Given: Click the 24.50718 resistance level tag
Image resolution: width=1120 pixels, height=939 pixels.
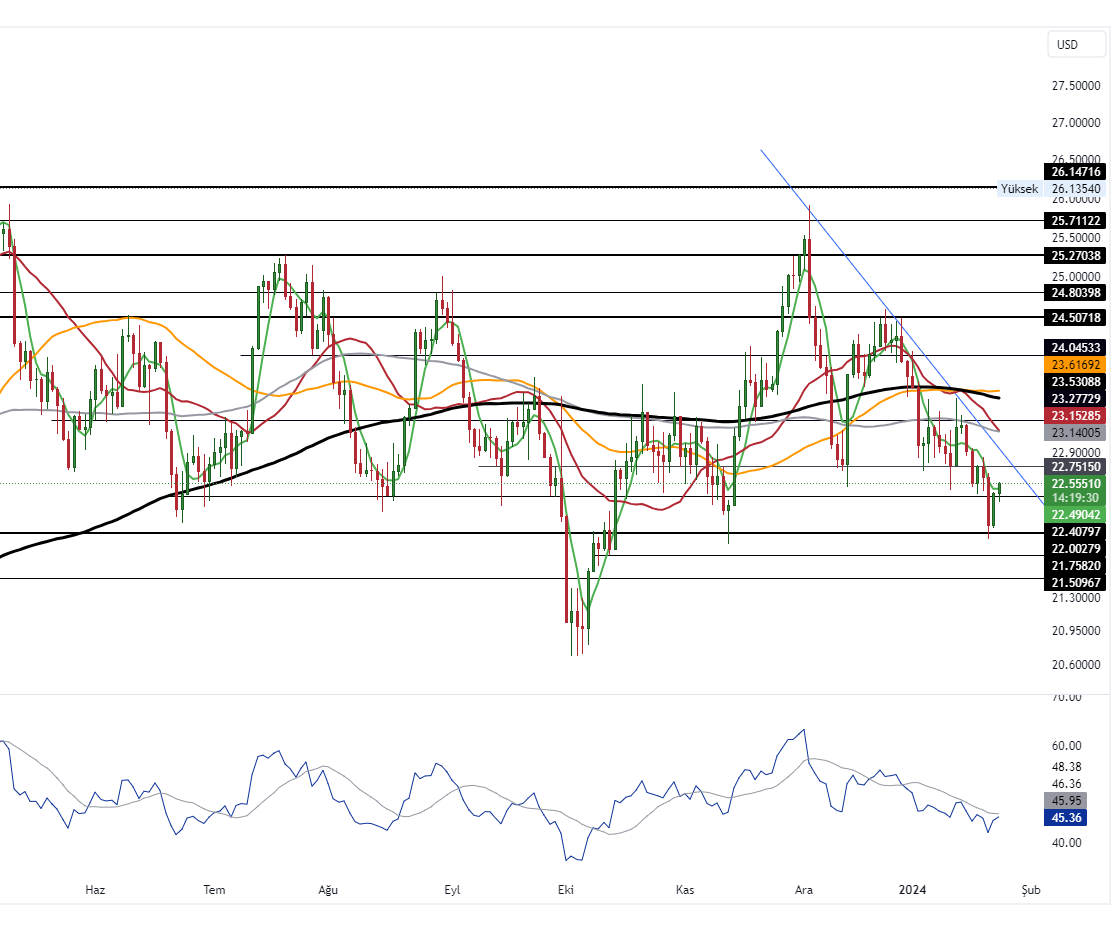Looking at the screenshot, I should pyautogui.click(x=1076, y=317).
